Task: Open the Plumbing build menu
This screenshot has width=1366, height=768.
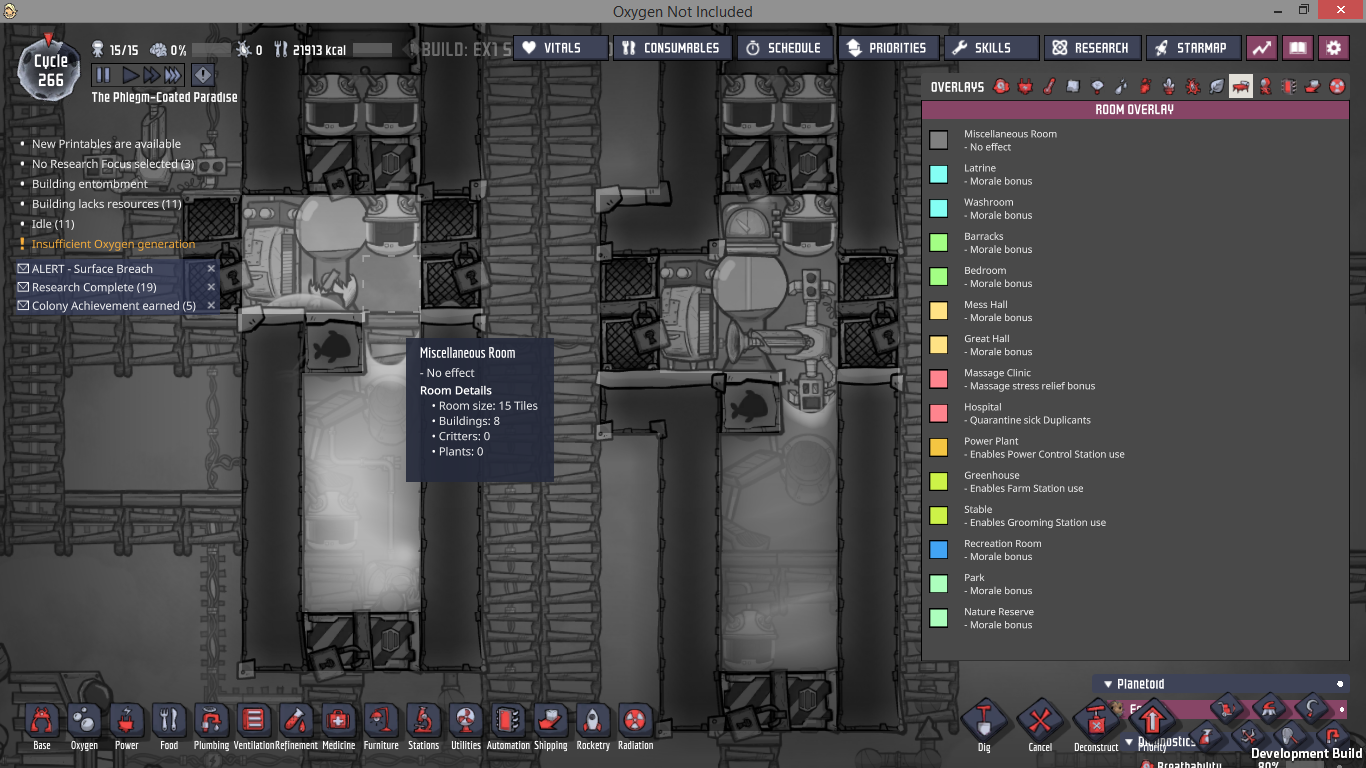Action: 211,721
